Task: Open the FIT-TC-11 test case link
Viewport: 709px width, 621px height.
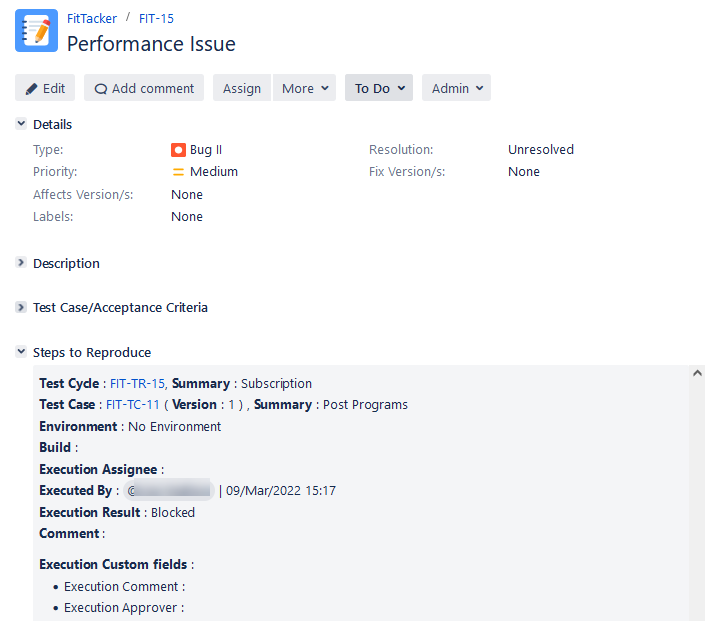Action: (x=132, y=404)
